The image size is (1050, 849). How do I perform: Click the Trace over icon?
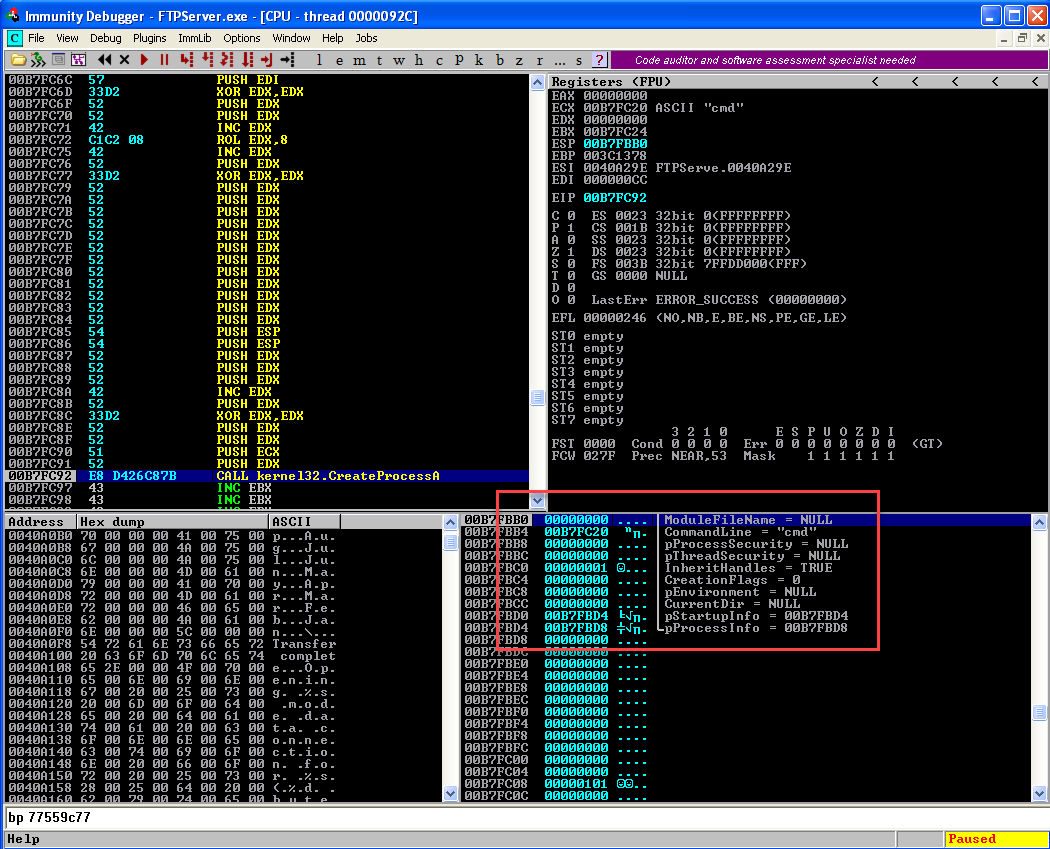point(247,60)
